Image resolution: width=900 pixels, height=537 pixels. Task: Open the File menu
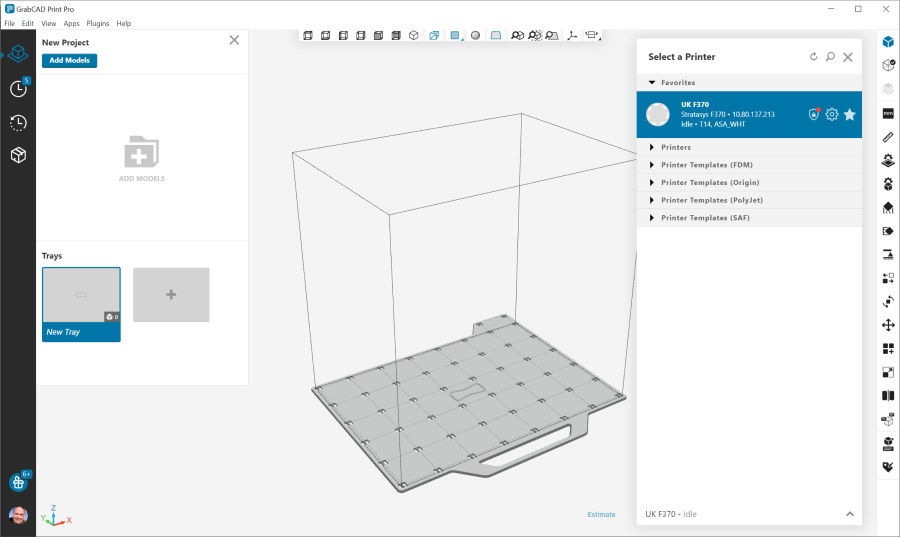coord(10,24)
